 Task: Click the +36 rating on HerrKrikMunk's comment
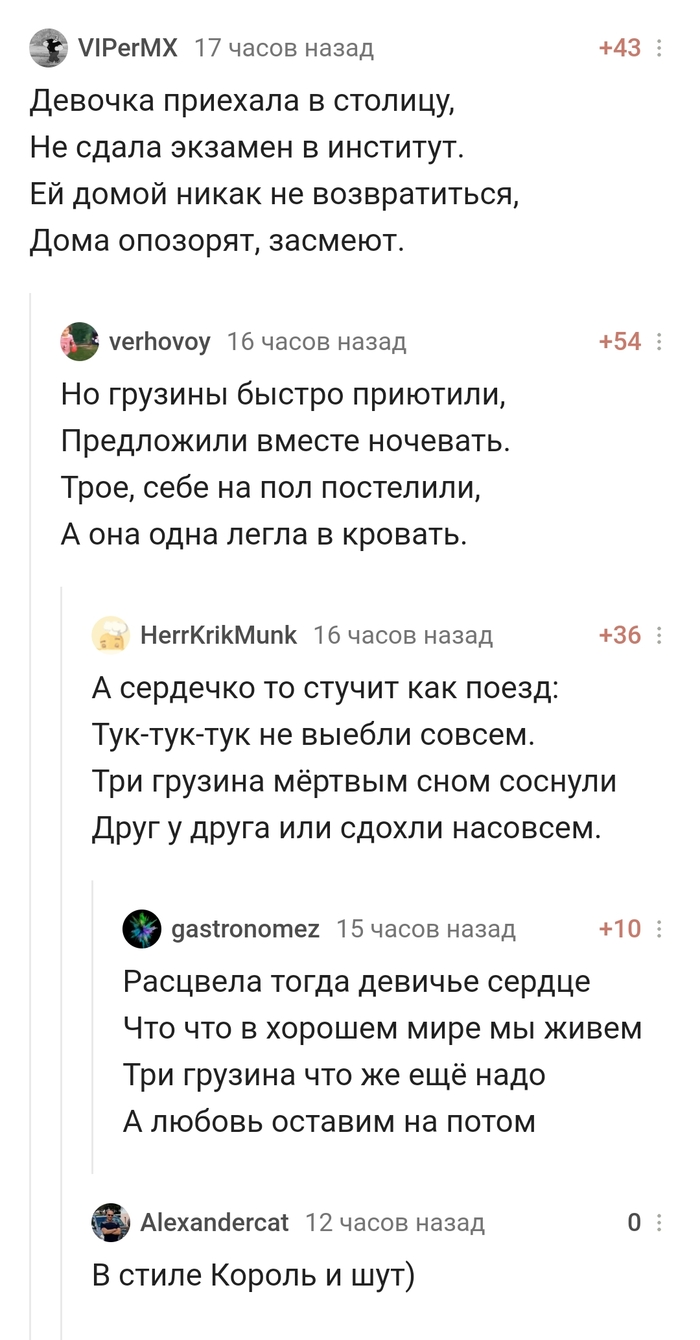(x=619, y=635)
